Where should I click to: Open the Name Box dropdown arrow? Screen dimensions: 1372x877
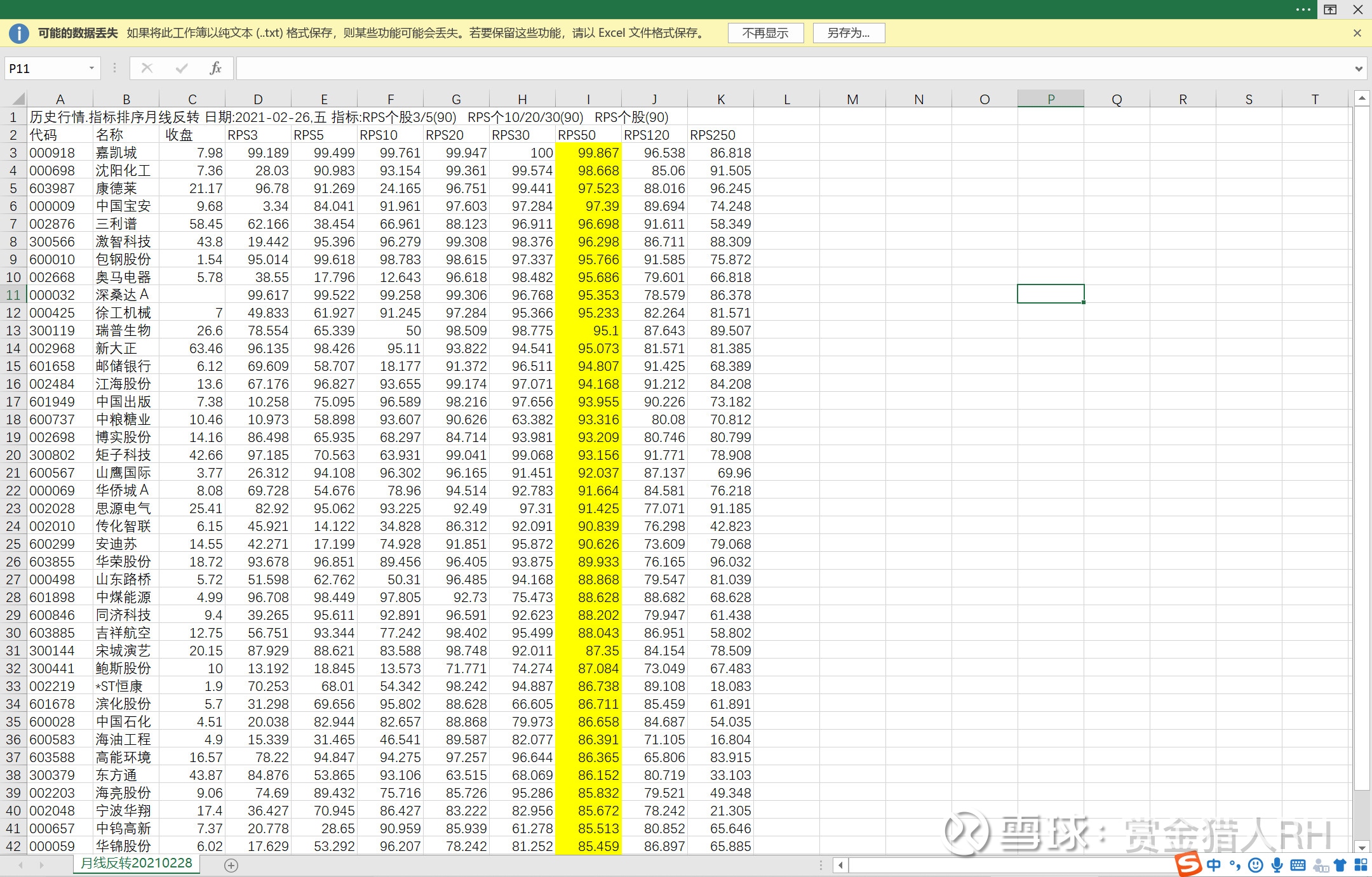tap(91, 68)
